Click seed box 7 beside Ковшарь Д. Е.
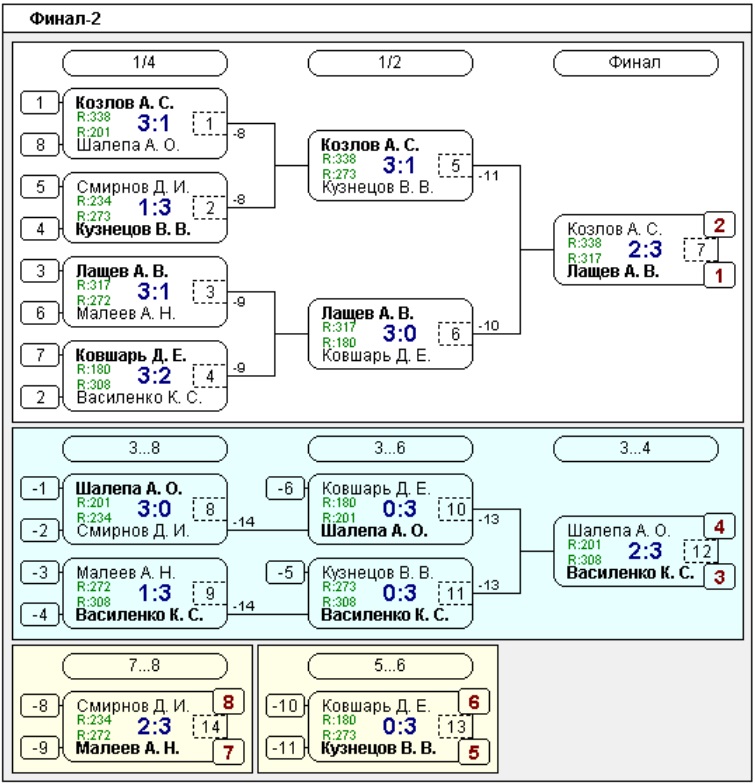This screenshot has width=755, height=784. point(40,355)
